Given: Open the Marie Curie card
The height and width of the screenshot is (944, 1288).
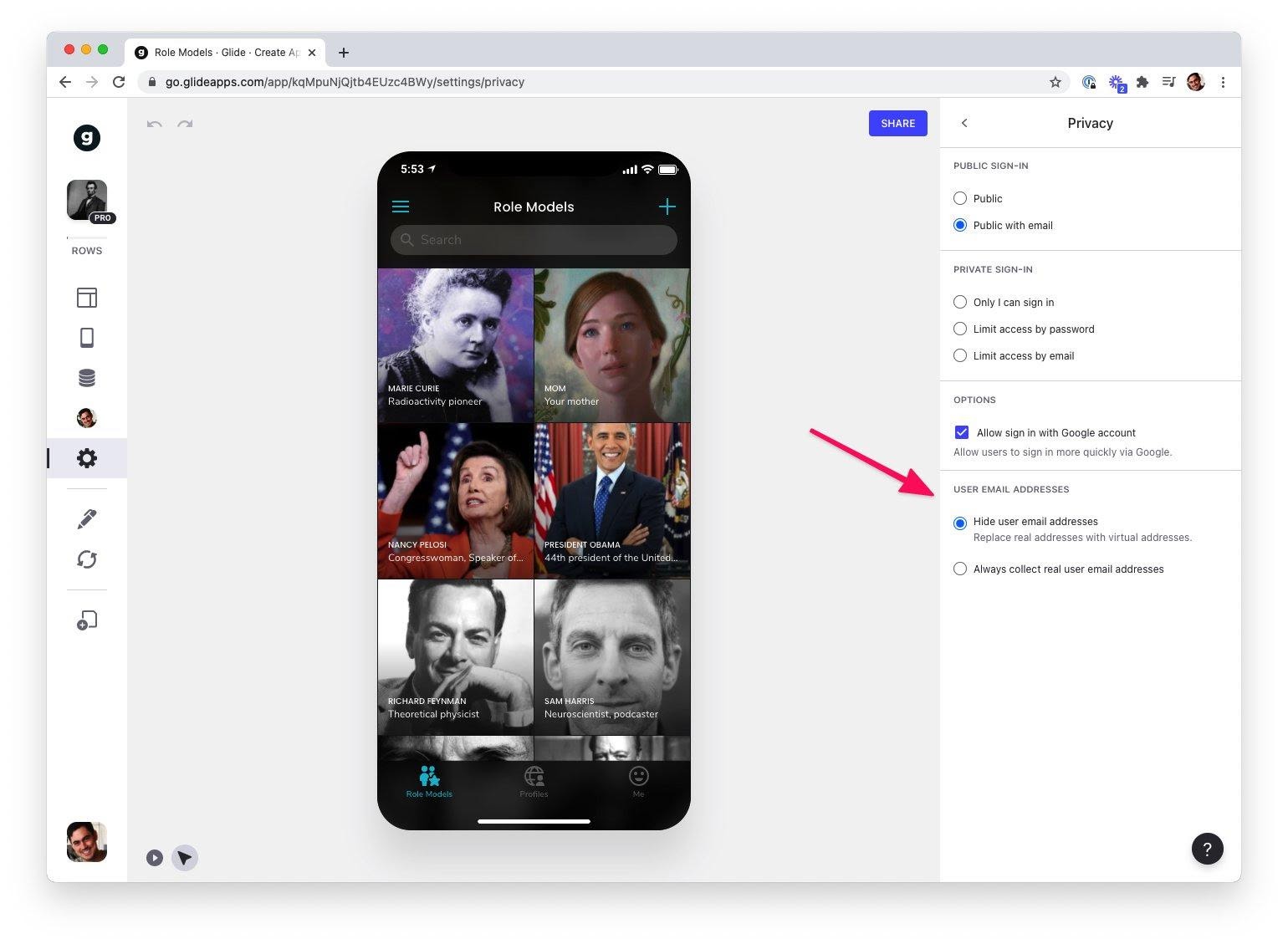Looking at the screenshot, I should tap(455, 344).
